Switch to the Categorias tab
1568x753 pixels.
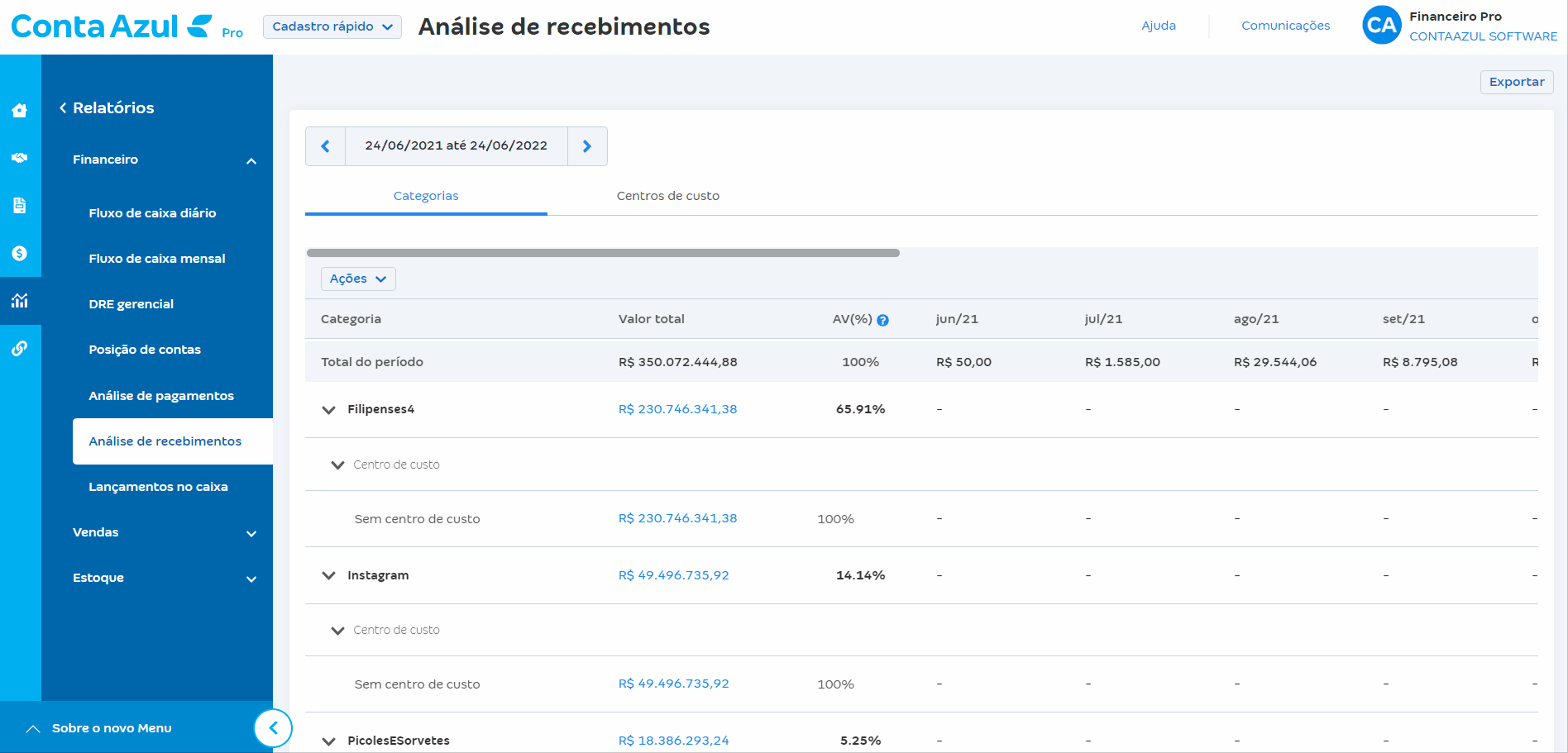(x=426, y=196)
